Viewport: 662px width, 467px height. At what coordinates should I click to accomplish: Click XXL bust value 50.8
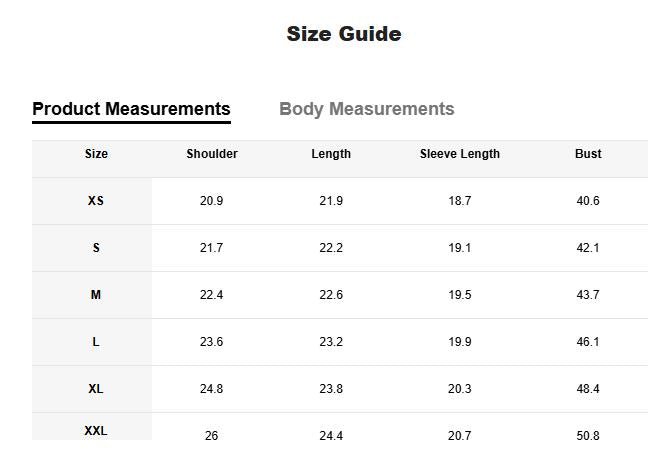[588, 436]
